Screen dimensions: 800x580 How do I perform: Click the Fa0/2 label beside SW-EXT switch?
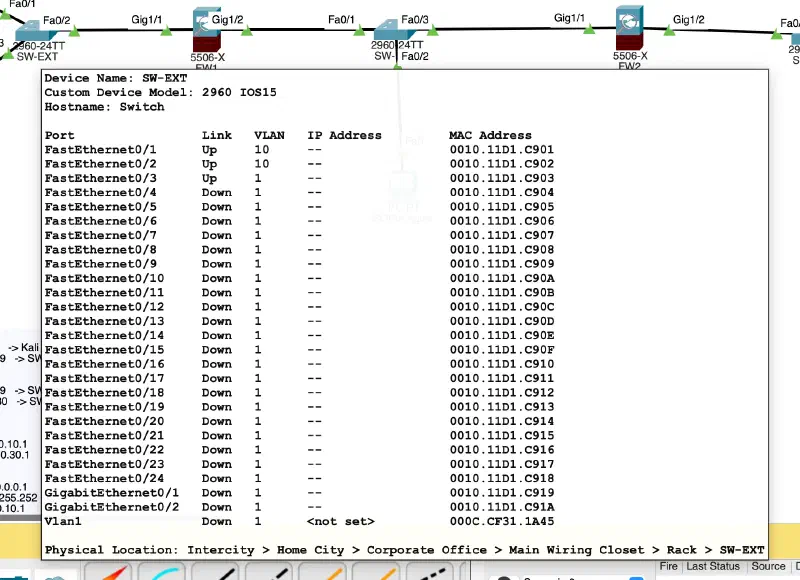pos(57,20)
